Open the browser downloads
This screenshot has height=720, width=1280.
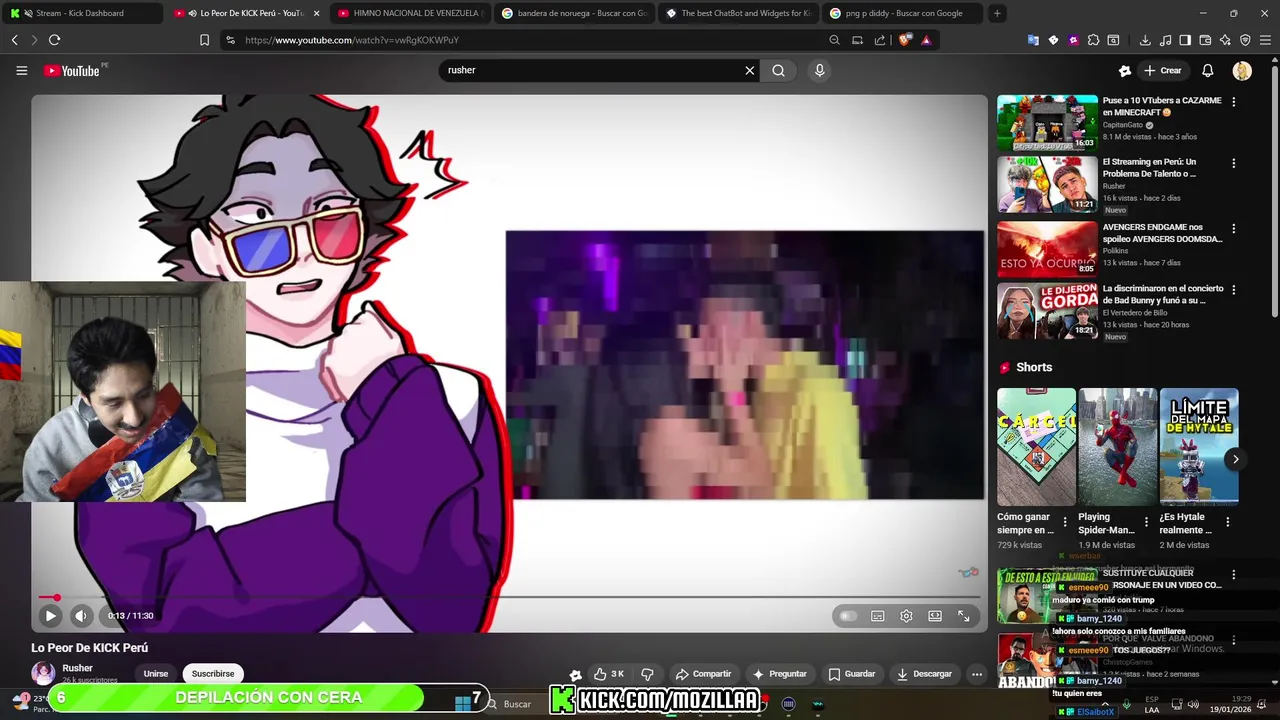[1145, 40]
